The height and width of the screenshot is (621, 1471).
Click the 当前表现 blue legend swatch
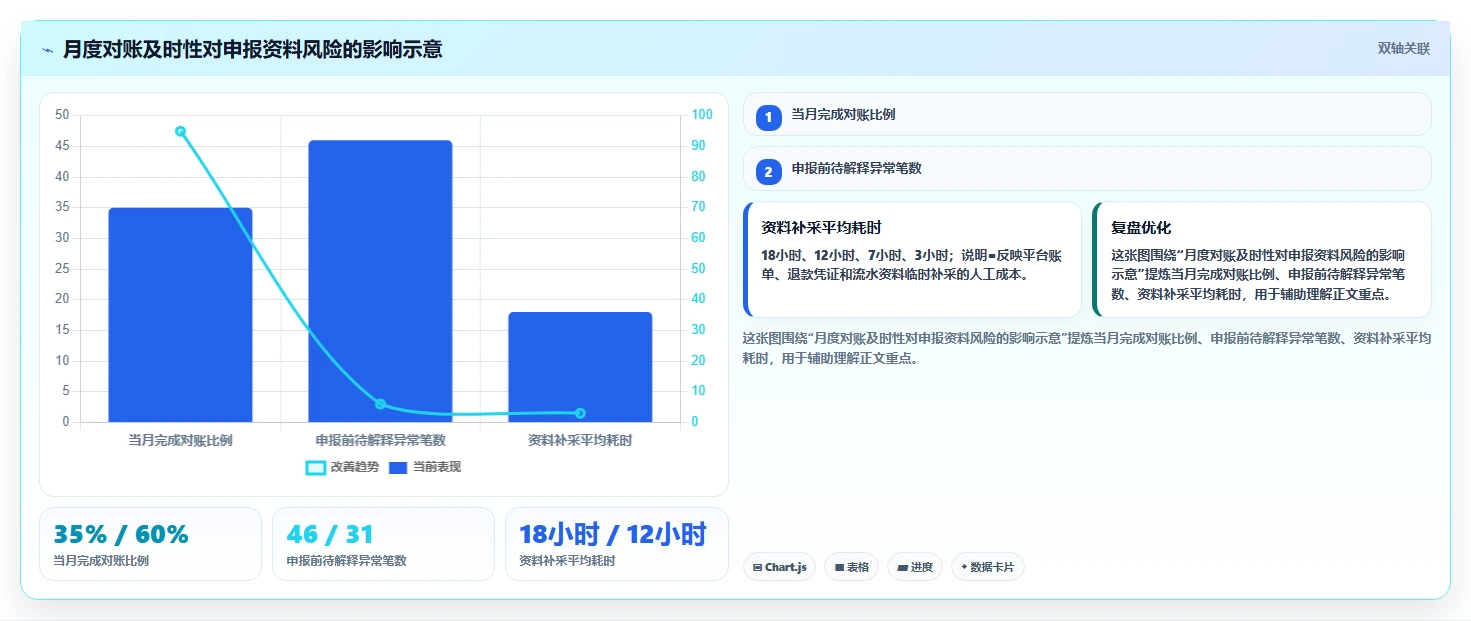(x=398, y=467)
